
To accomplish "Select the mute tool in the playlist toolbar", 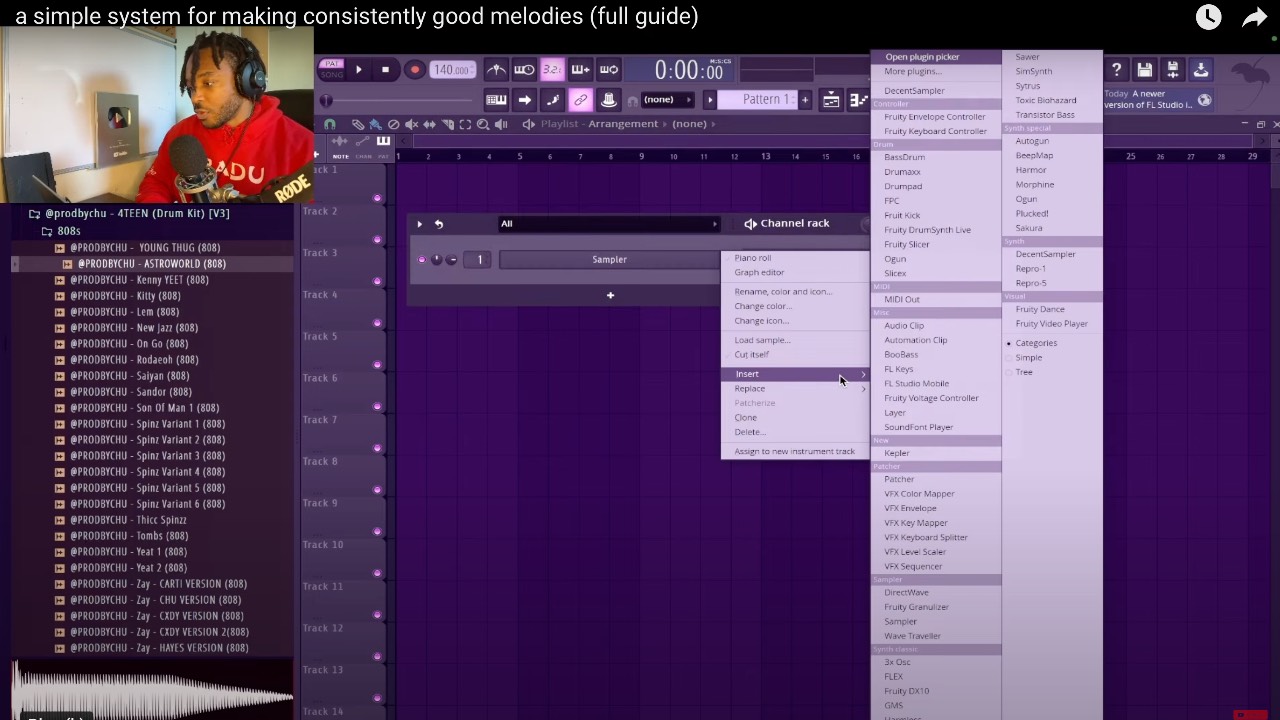I will coord(411,124).
